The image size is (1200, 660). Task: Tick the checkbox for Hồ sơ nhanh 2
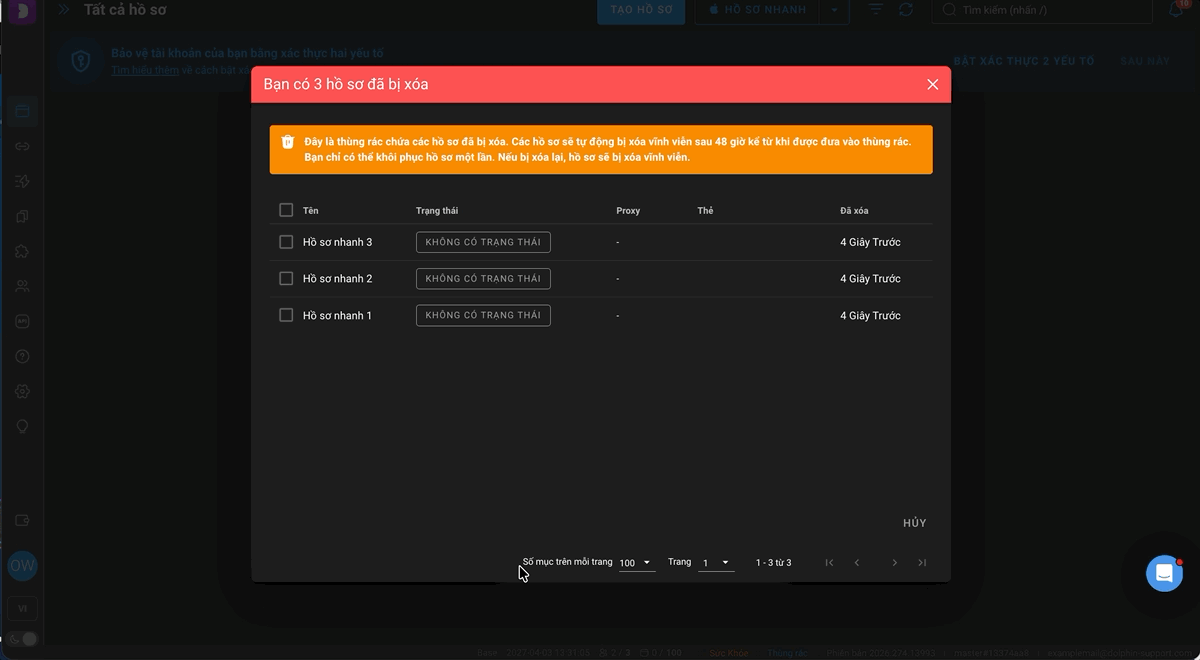pos(286,278)
